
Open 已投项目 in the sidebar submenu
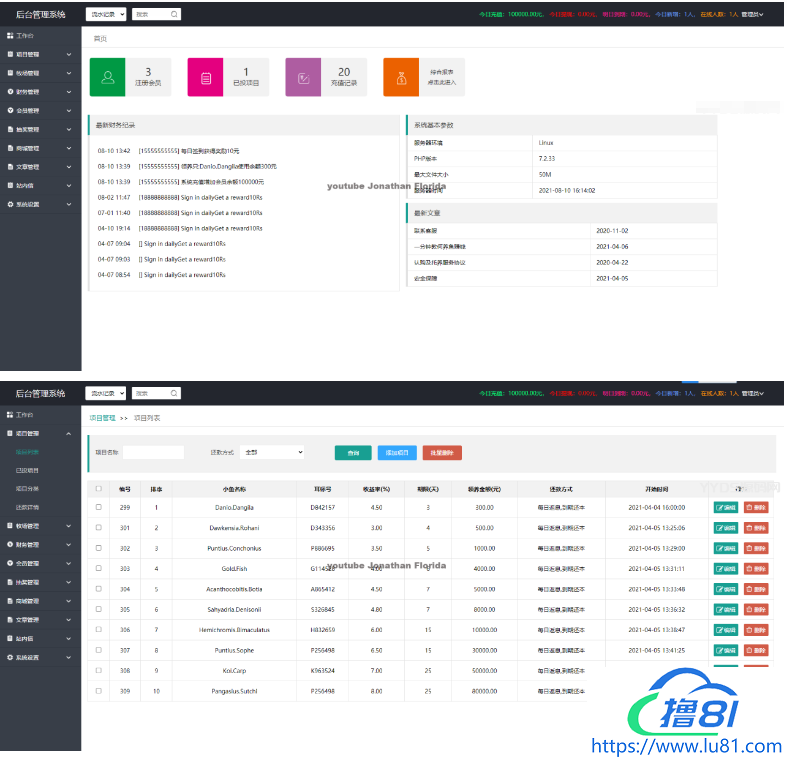click(28, 470)
